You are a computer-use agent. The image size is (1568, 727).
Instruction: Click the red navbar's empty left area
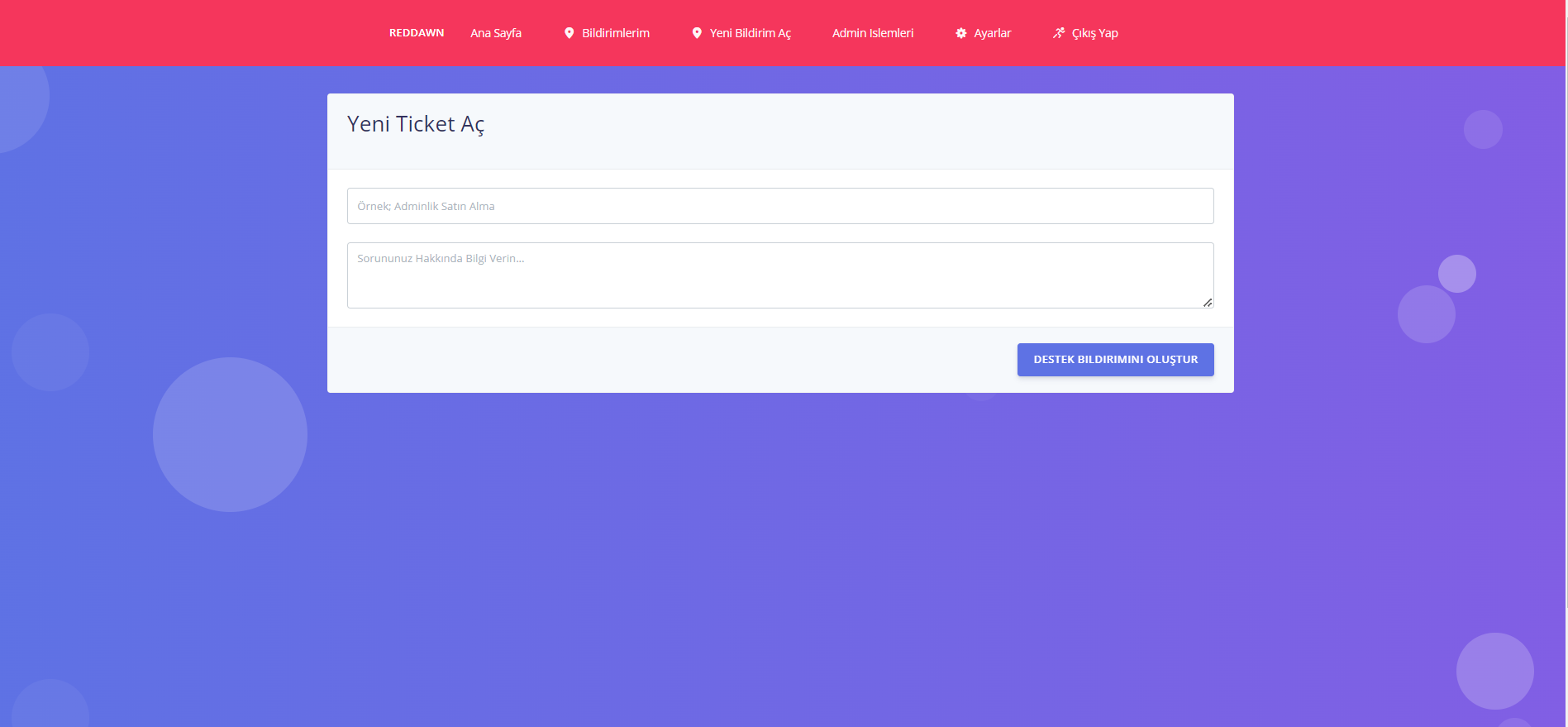pyautogui.click(x=190, y=33)
